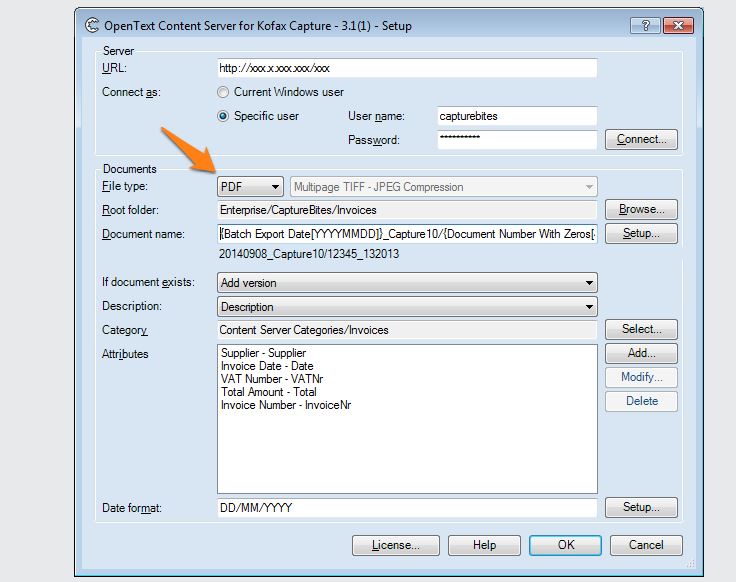Click Browse... for root folder

641,209
